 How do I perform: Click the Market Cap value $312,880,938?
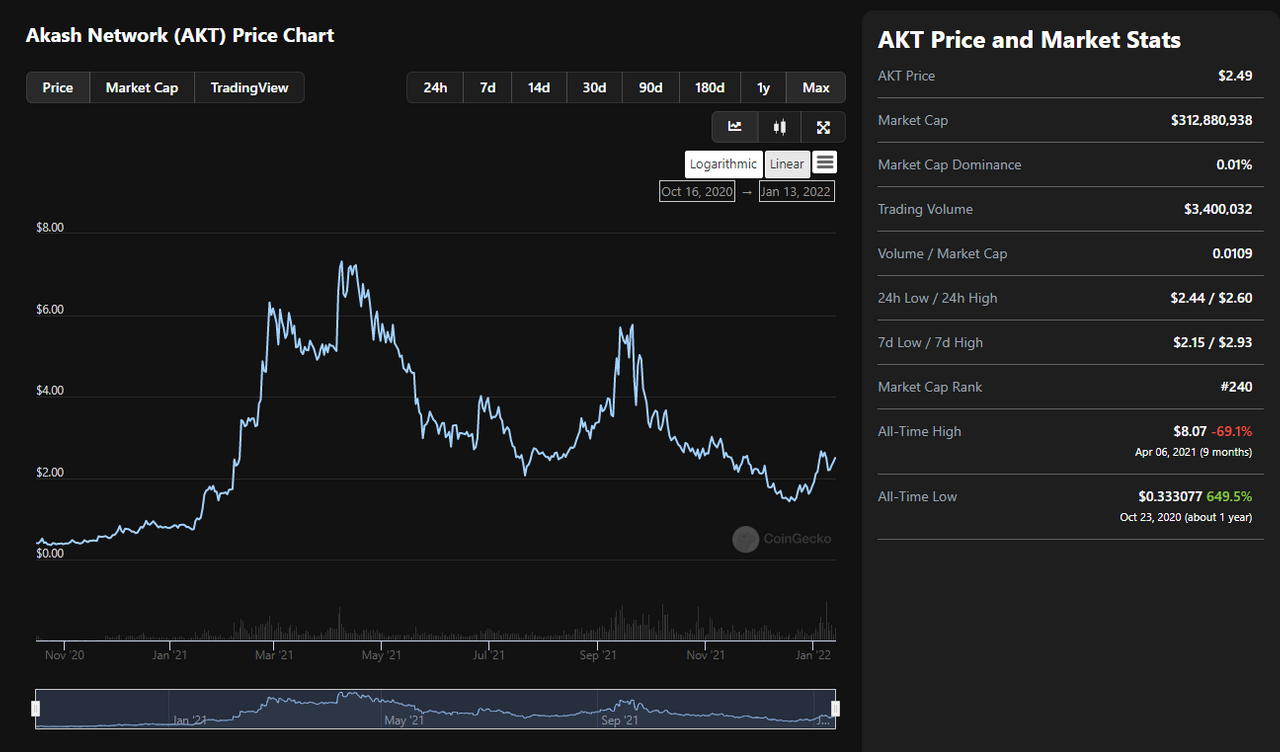[x=1211, y=120]
